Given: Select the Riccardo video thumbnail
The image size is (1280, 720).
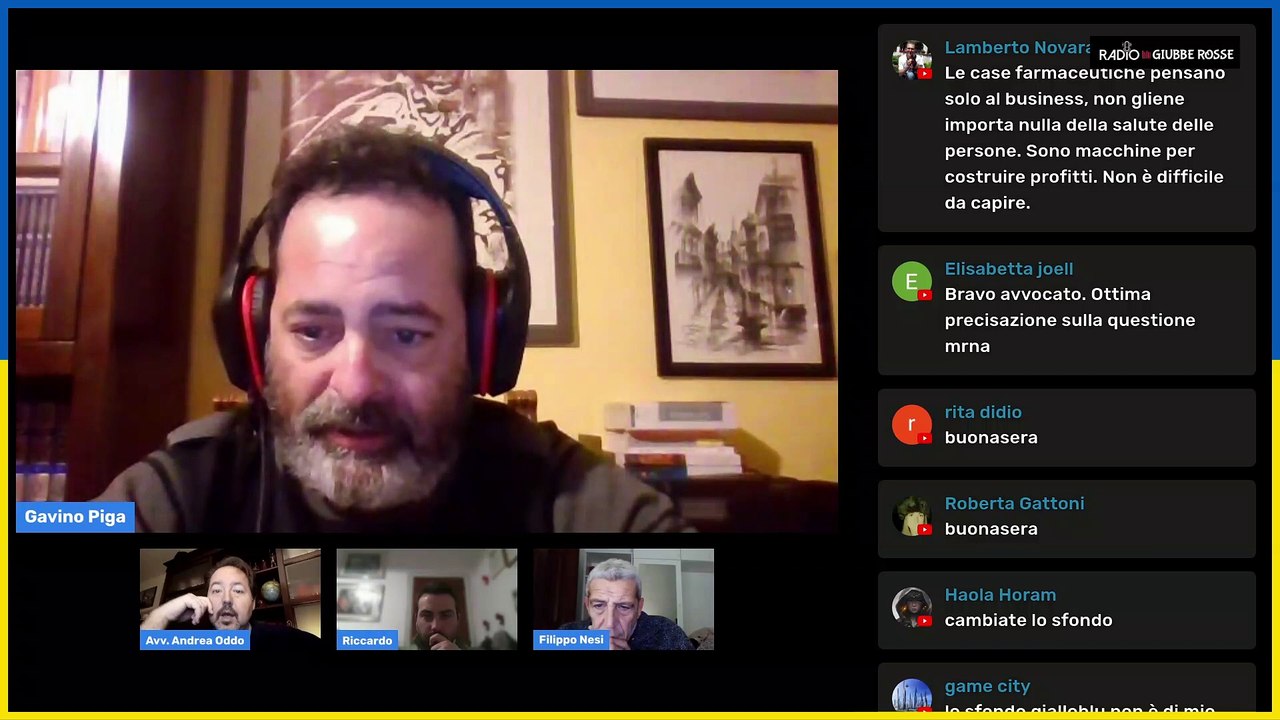Looking at the screenshot, I should click(x=427, y=599).
